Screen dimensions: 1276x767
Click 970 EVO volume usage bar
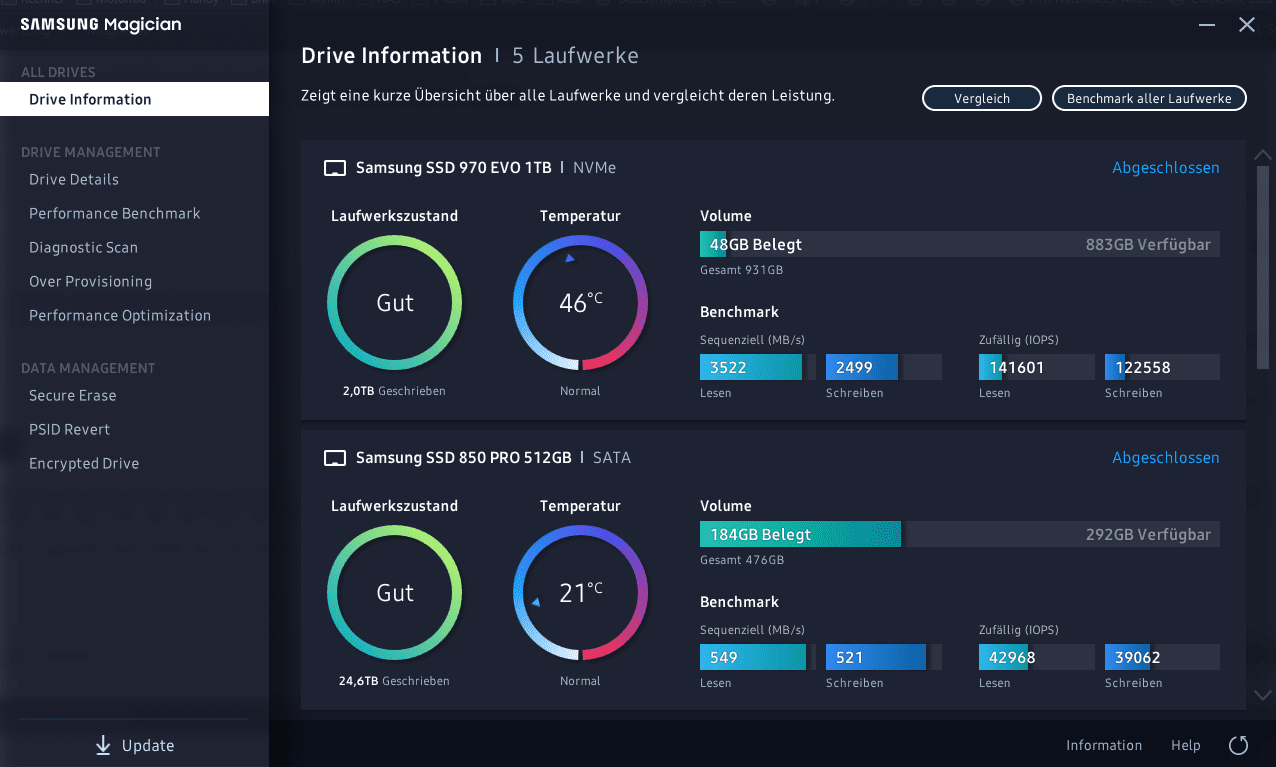[x=960, y=244]
